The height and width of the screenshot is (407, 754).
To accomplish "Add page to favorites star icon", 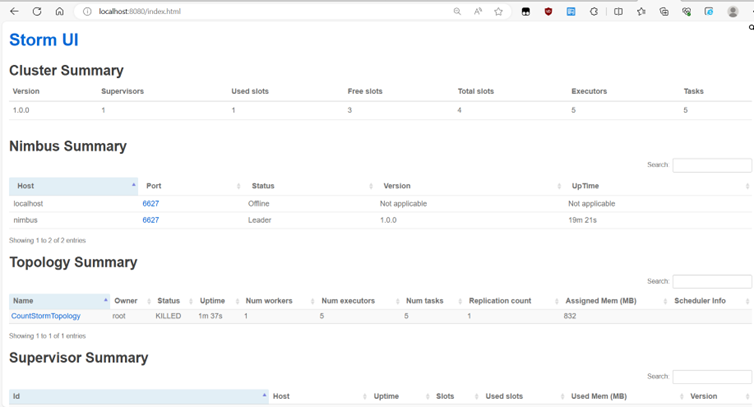I will (x=498, y=11).
